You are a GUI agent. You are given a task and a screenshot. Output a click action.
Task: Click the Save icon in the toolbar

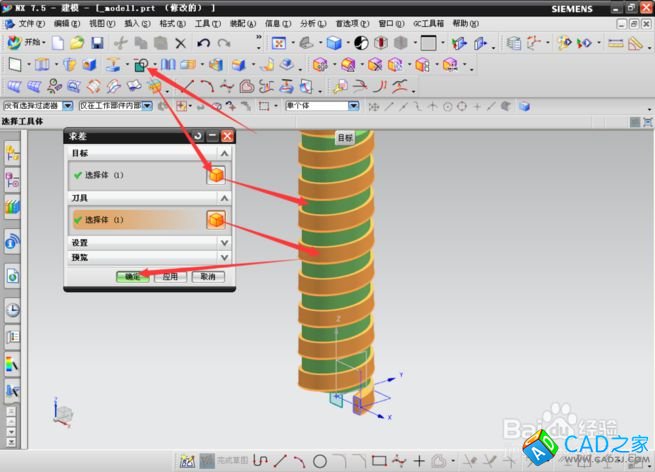pos(97,43)
